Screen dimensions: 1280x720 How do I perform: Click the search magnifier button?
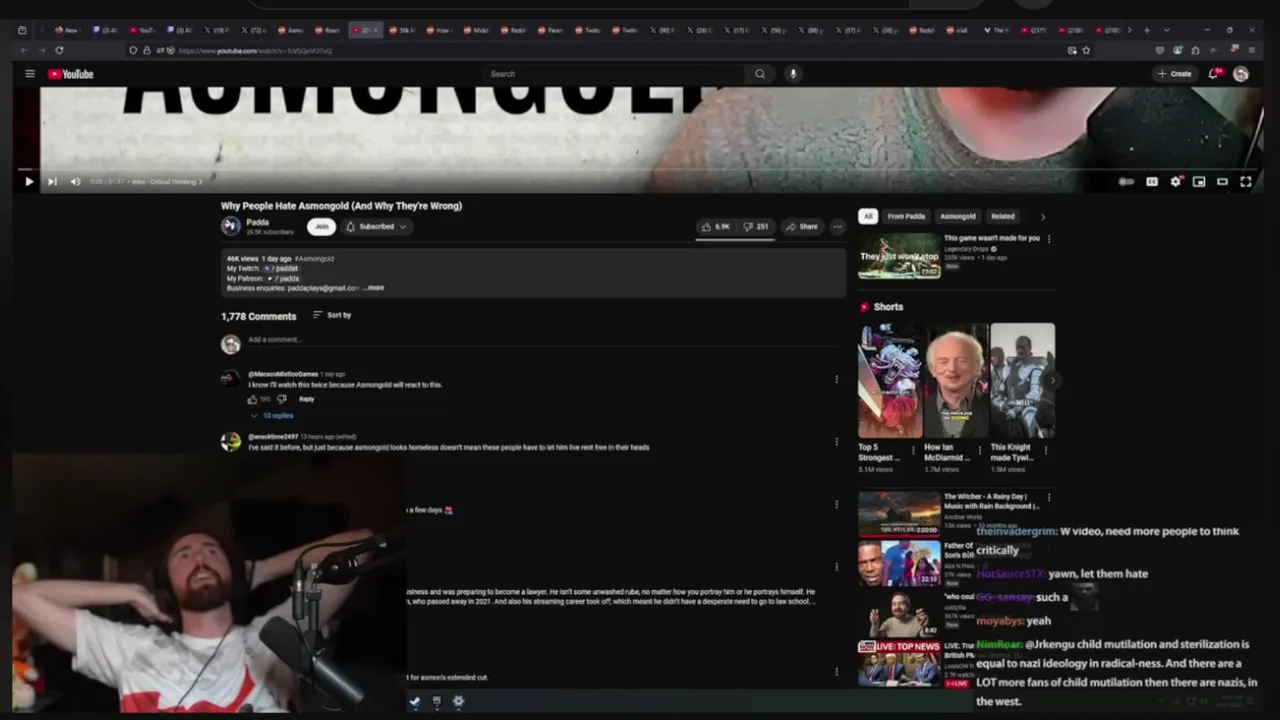760,74
